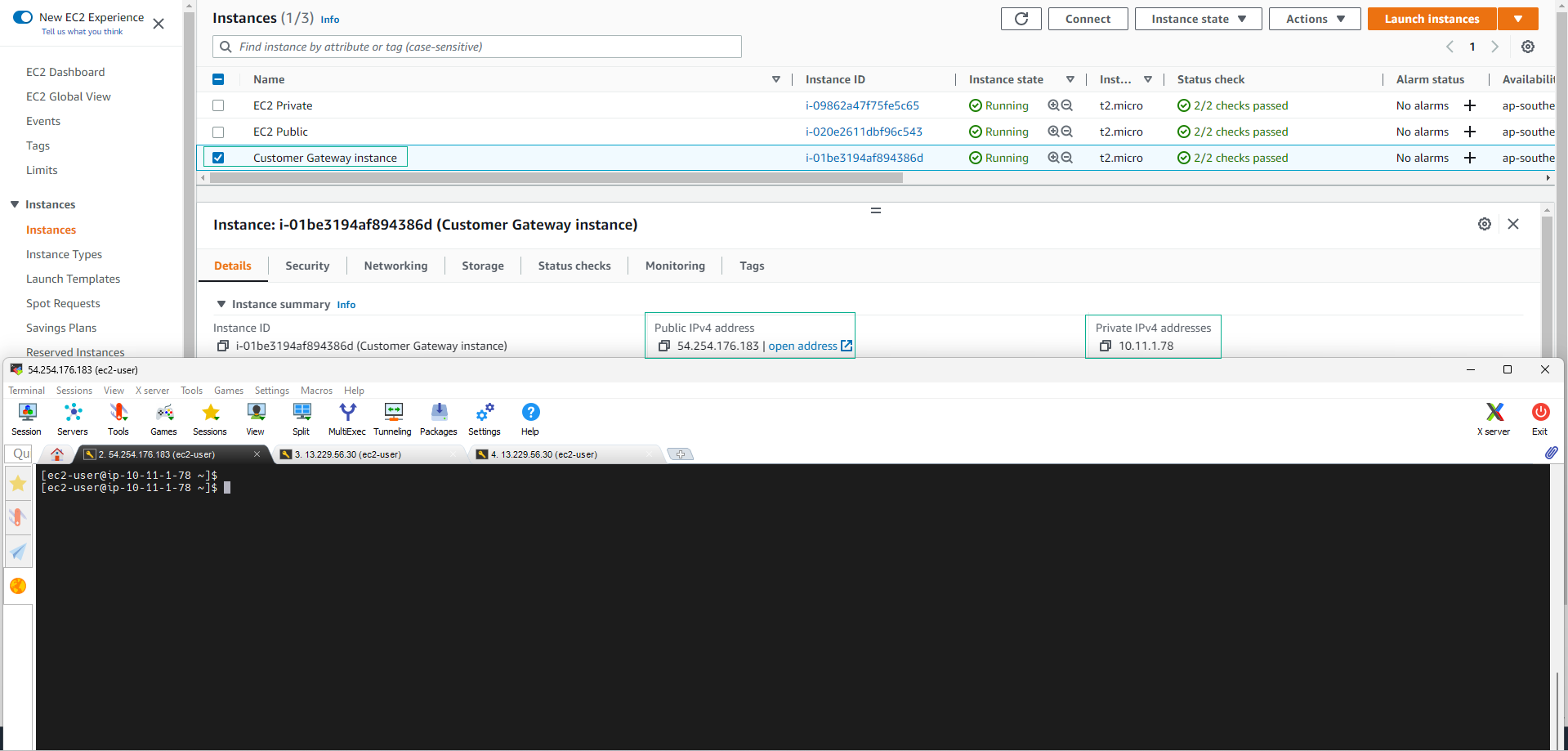Check the EC2 Private instance checkbox
Viewport: 1568px width, 751px height.
coord(218,105)
